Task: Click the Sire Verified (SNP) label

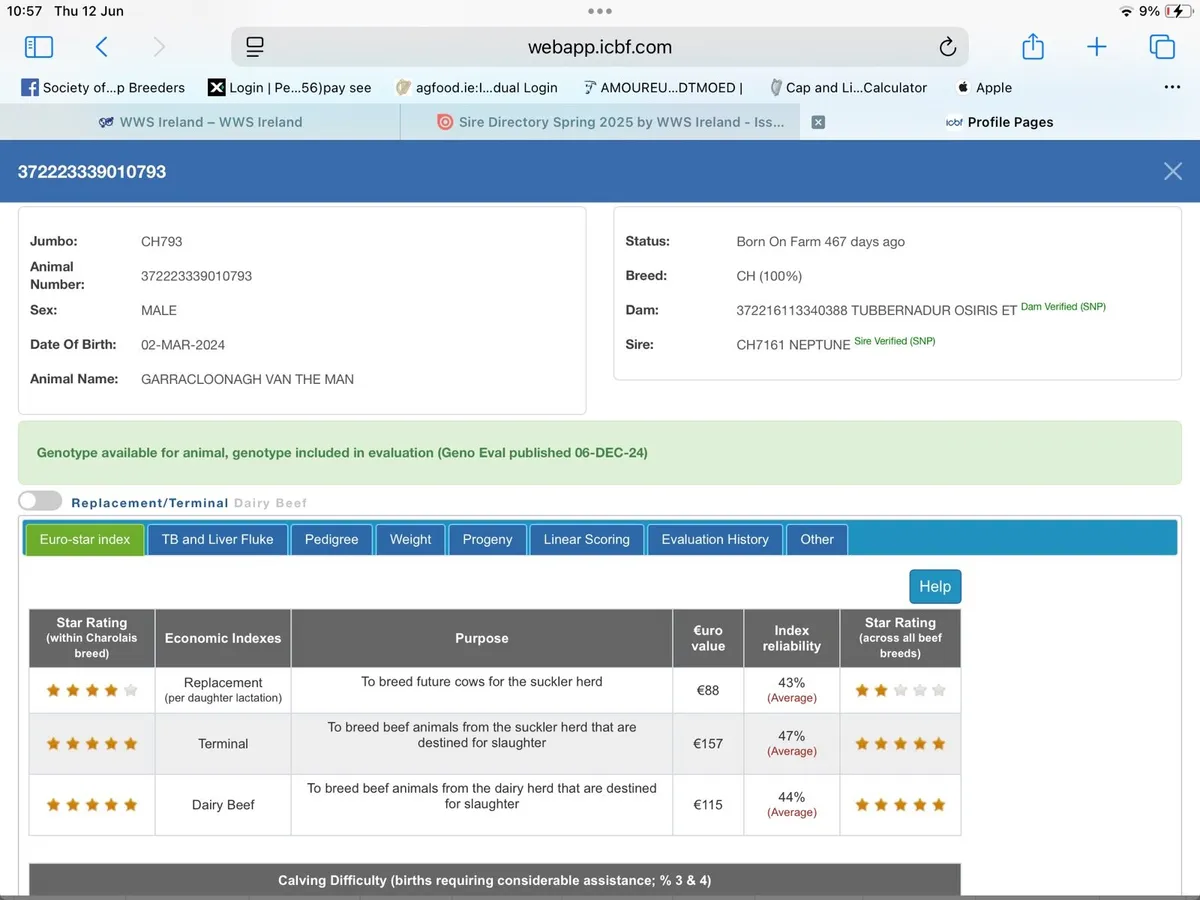Action: coord(894,341)
